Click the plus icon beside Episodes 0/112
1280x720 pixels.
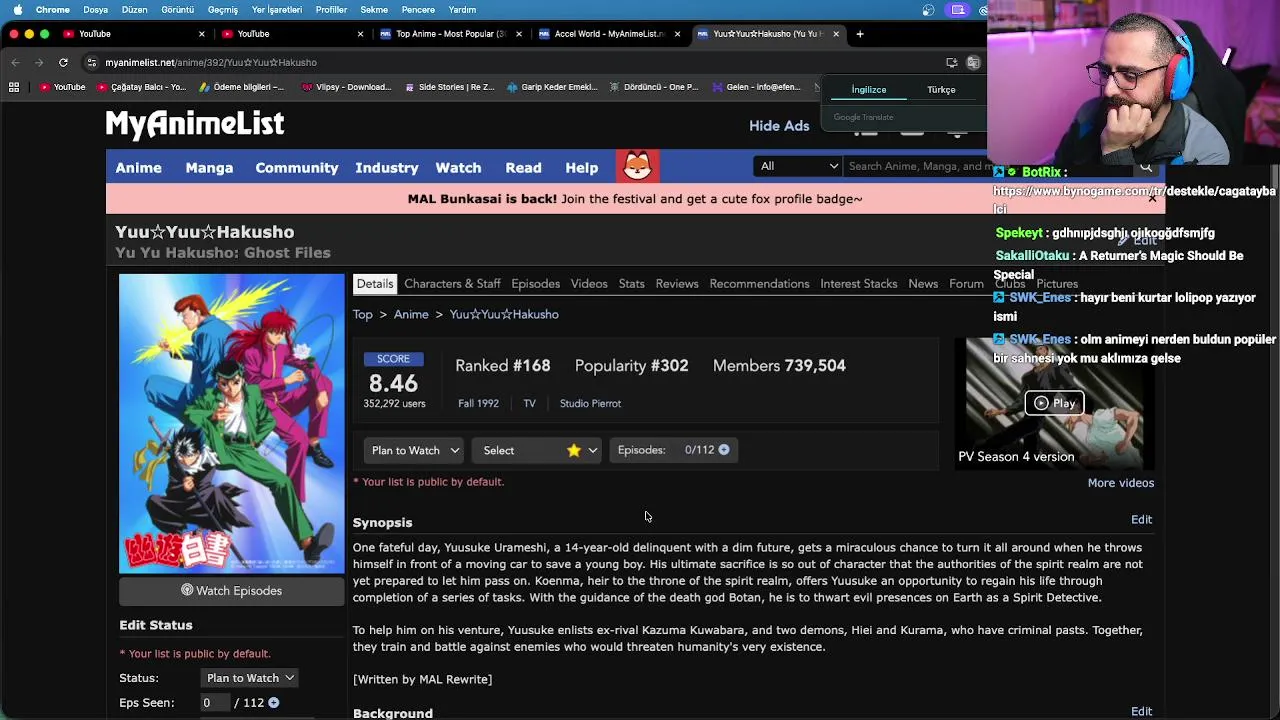pyautogui.click(x=724, y=450)
